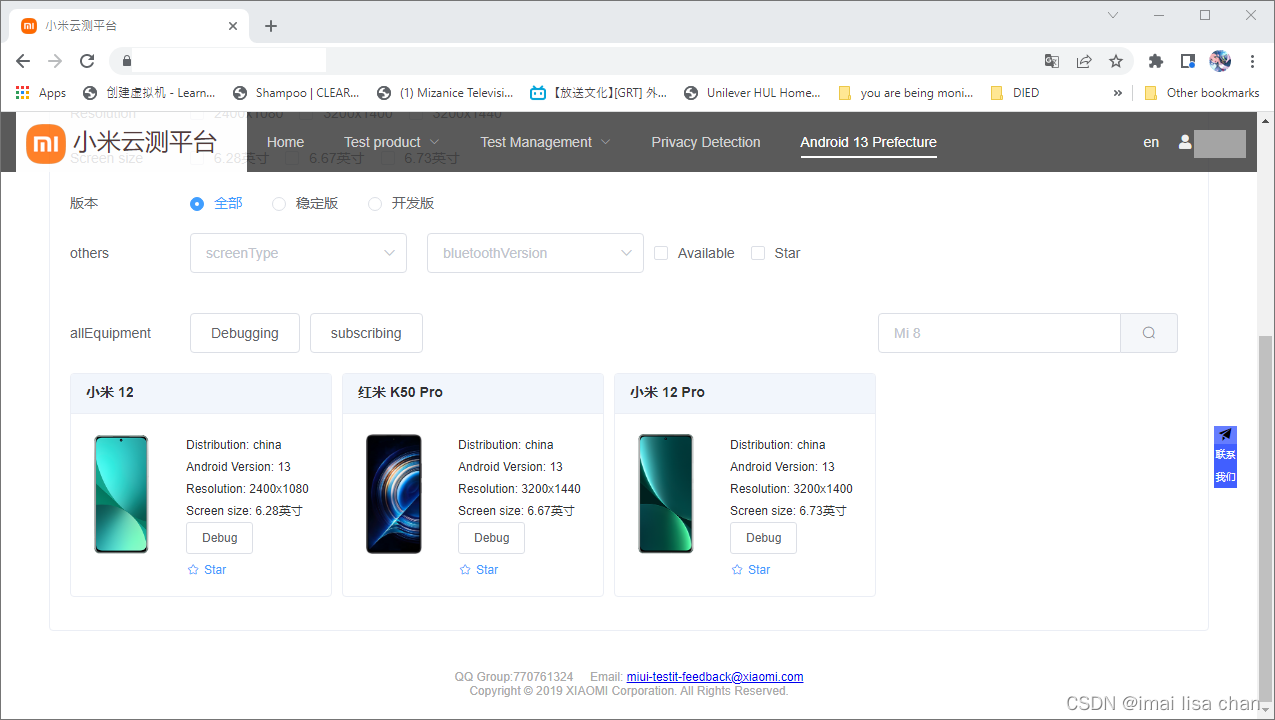The width and height of the screenshot is (1275, 720).
Task: Click the 红米 K50 Pro phone thumbnail
Action: [394, 494]
